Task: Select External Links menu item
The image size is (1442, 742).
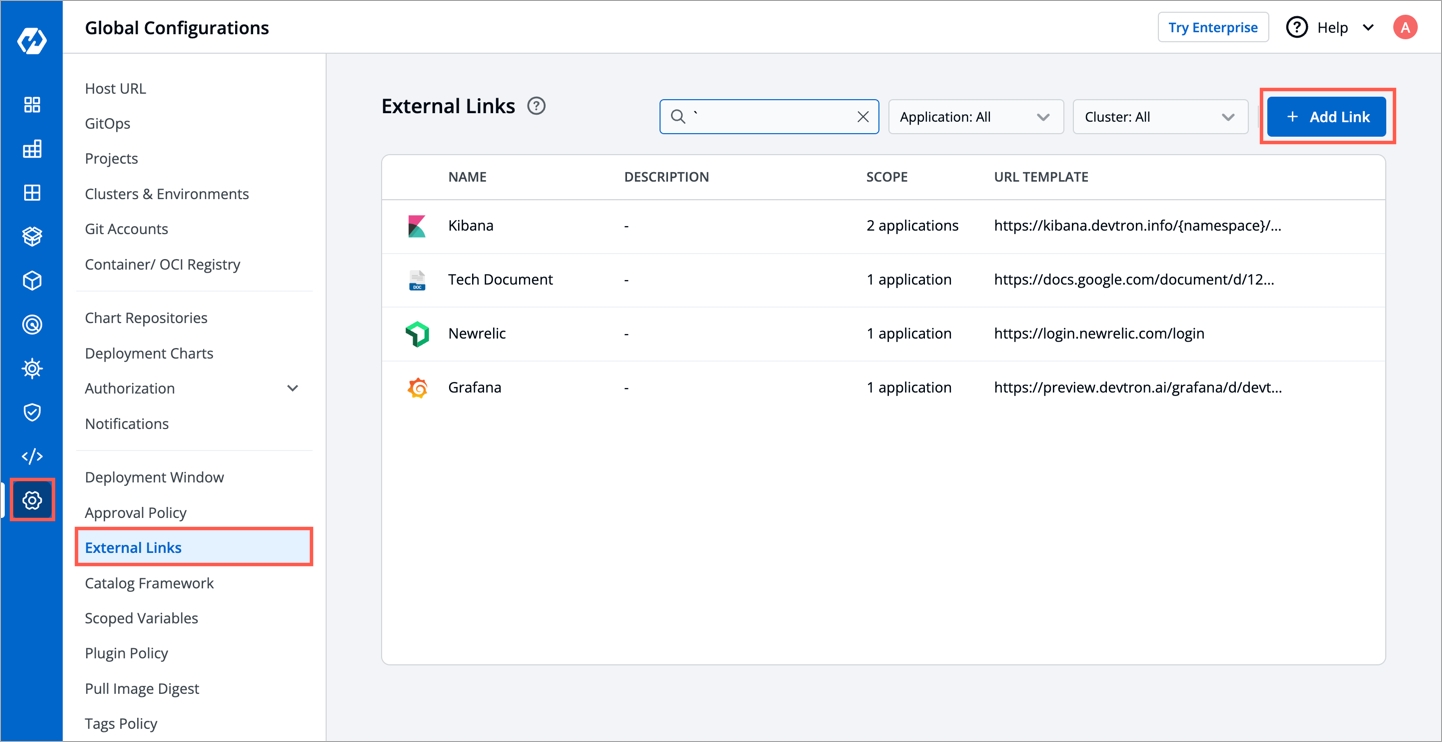Action: coord(194,548)
